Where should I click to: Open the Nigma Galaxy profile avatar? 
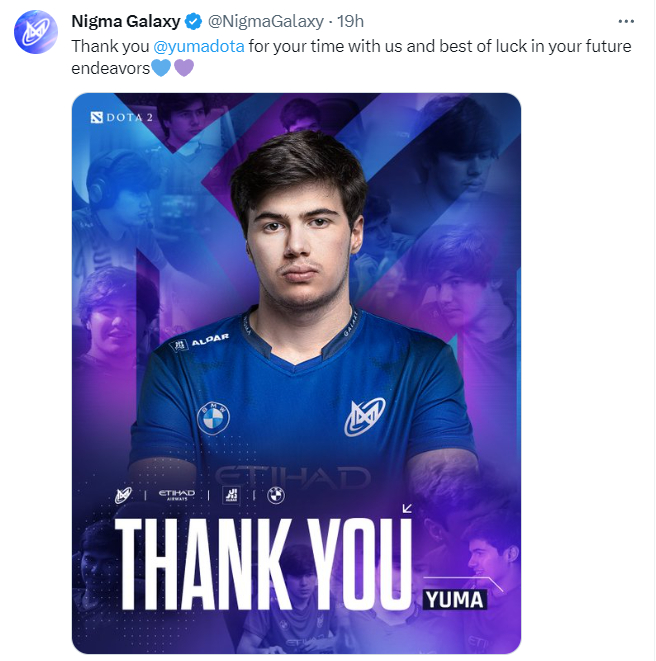(36, 32)
